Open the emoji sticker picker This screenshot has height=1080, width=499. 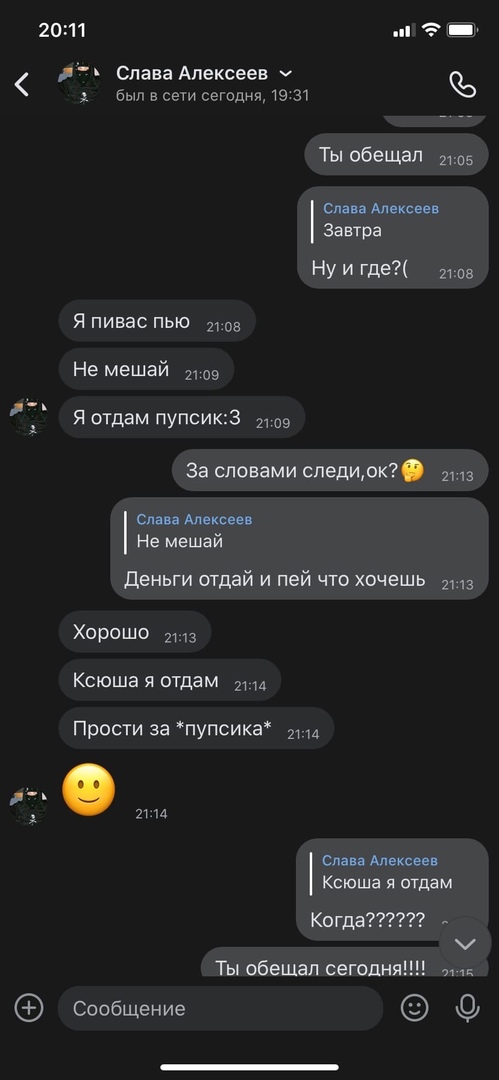coord(414,1008)
